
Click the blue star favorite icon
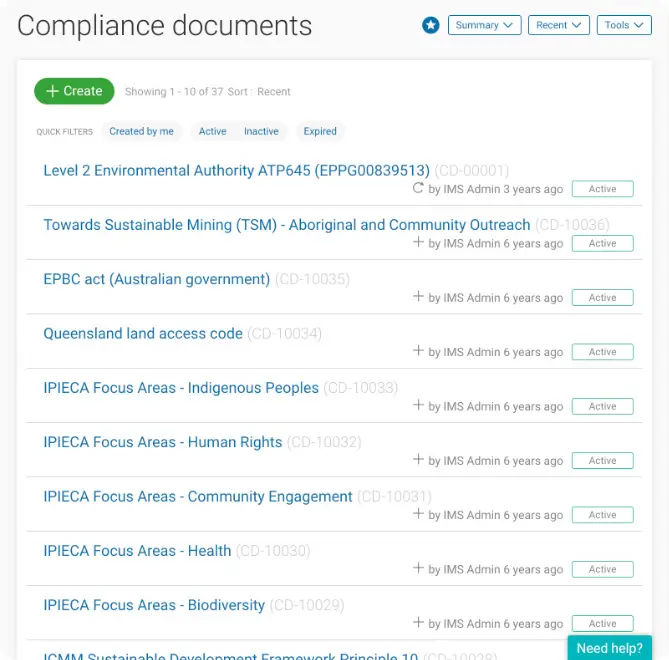[x=430, y=25]
